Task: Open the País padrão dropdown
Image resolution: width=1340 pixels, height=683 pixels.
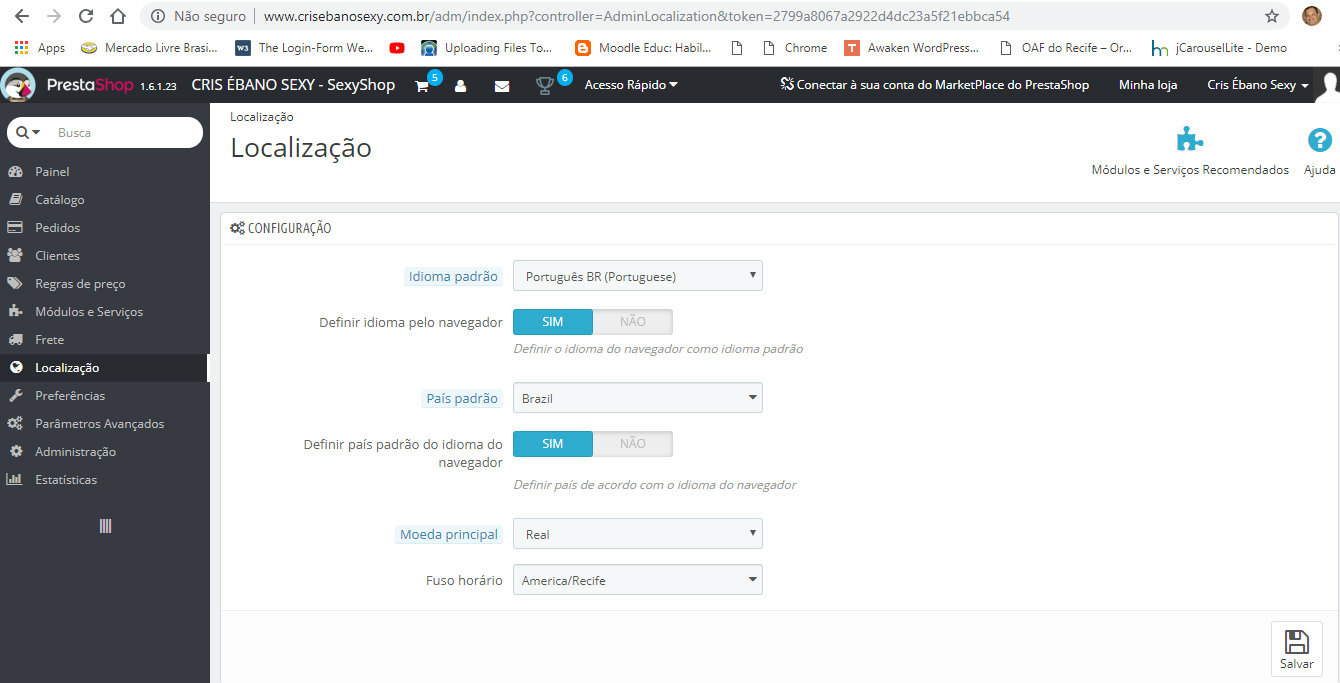Action: 638,398
